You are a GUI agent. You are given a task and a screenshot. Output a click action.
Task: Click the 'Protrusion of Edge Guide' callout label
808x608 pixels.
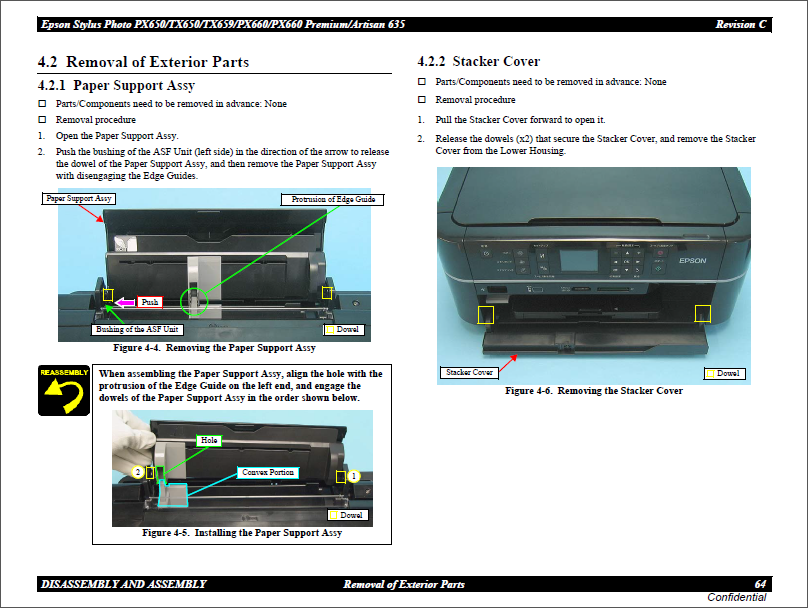tap(333, 199)
